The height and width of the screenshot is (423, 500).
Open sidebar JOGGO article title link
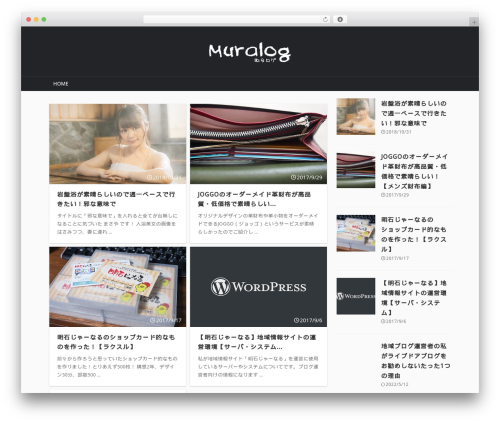click(x=414, y=171)
